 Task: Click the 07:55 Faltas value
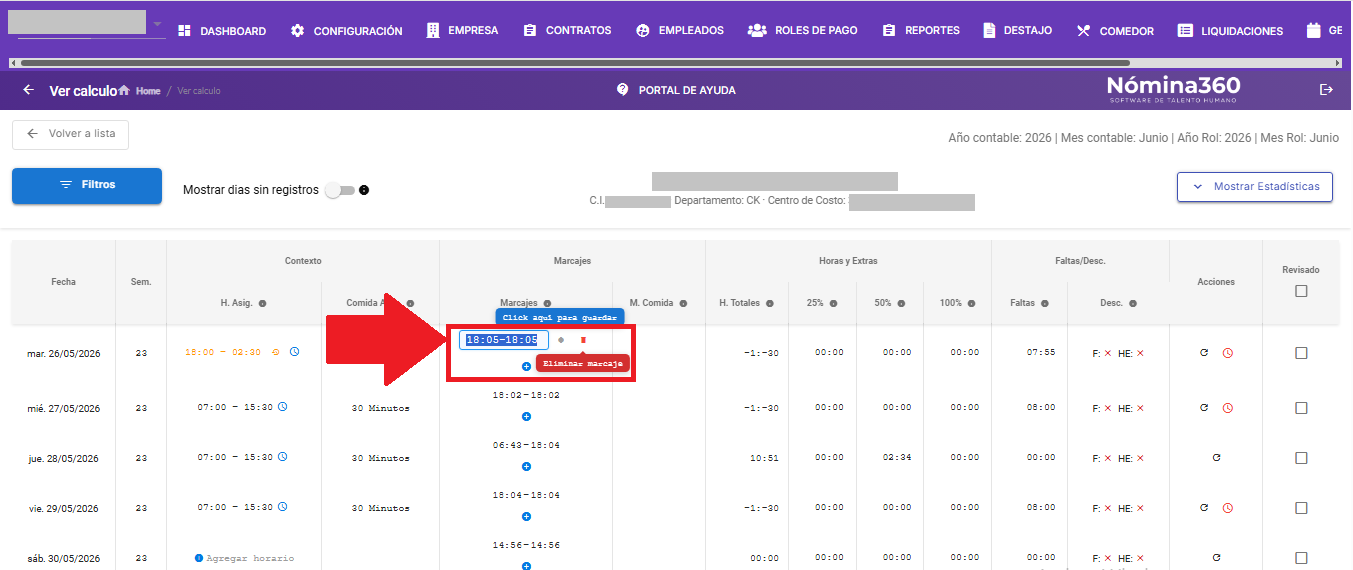click(1040, 353)
